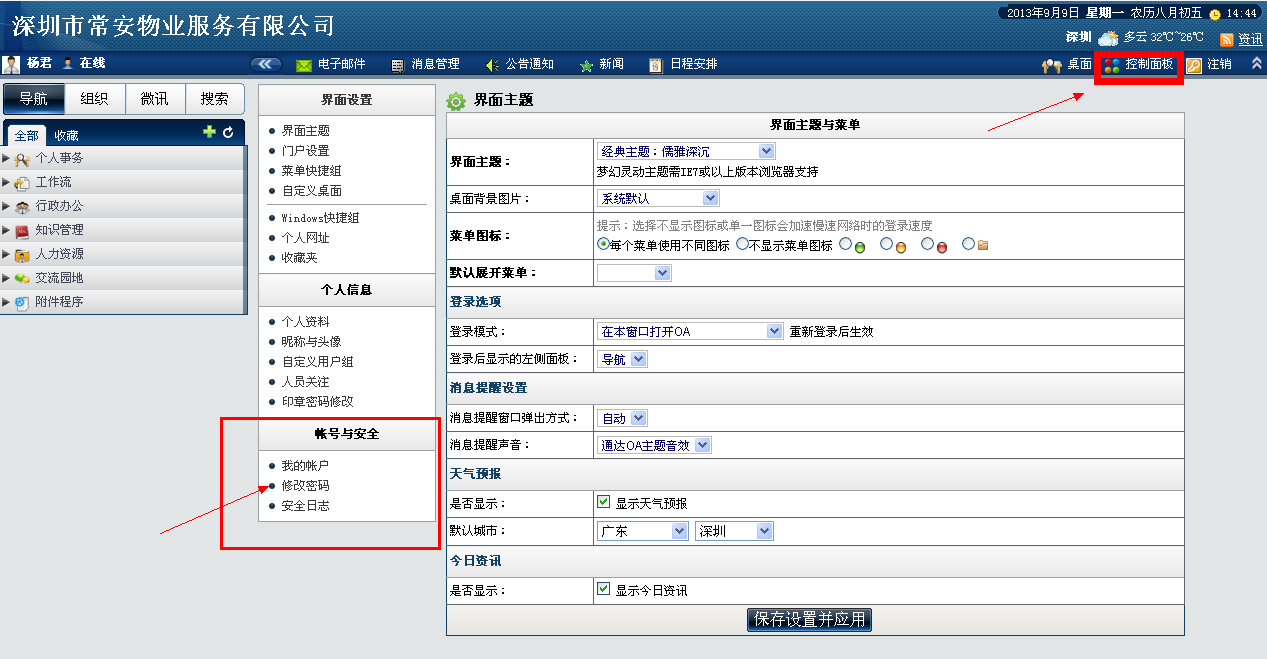
Task: Click the 日程安排 calendar icon
Action: [x=655, y=65]
